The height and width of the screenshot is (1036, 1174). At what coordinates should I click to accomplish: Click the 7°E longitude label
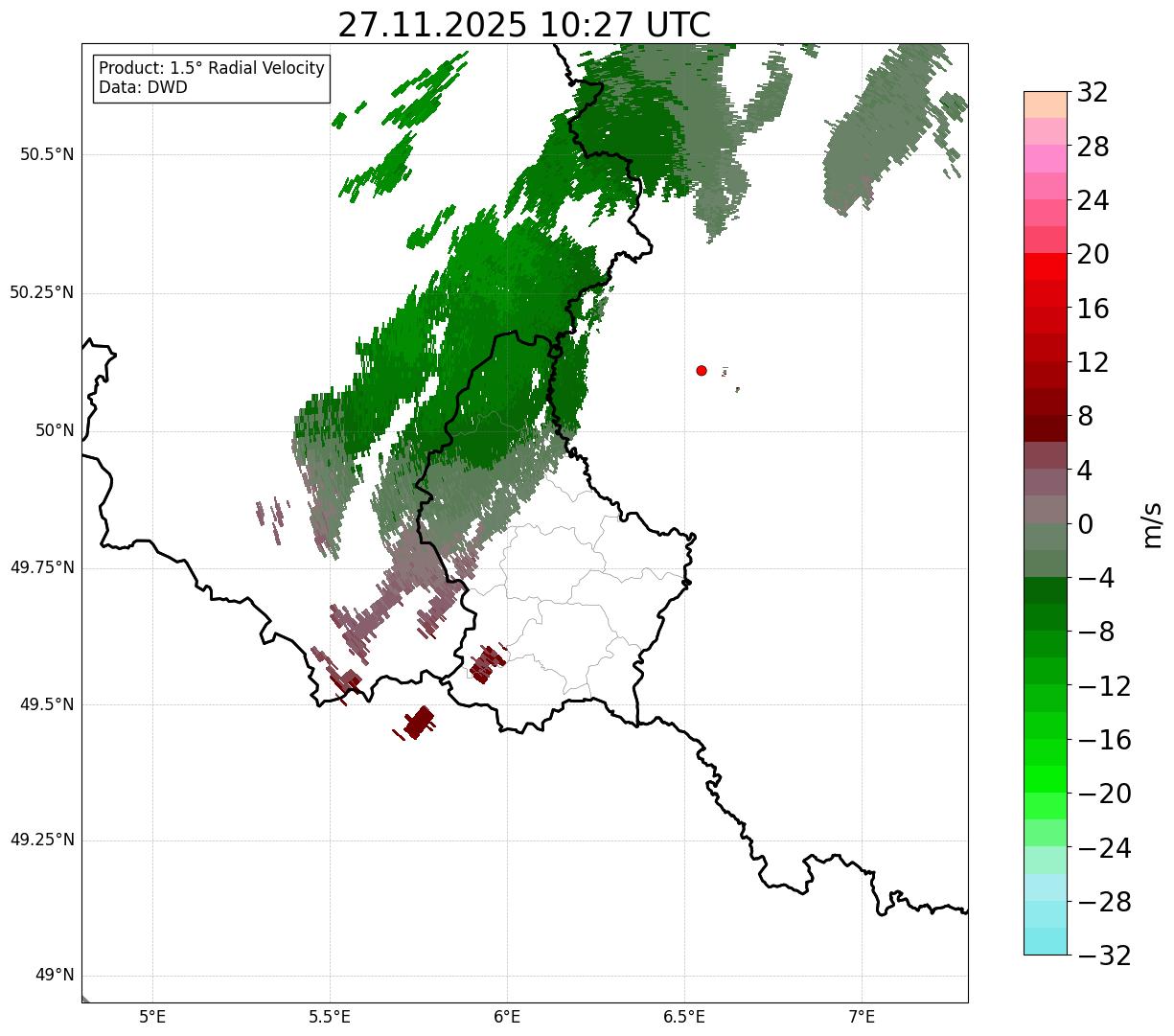coord(862,1017)
